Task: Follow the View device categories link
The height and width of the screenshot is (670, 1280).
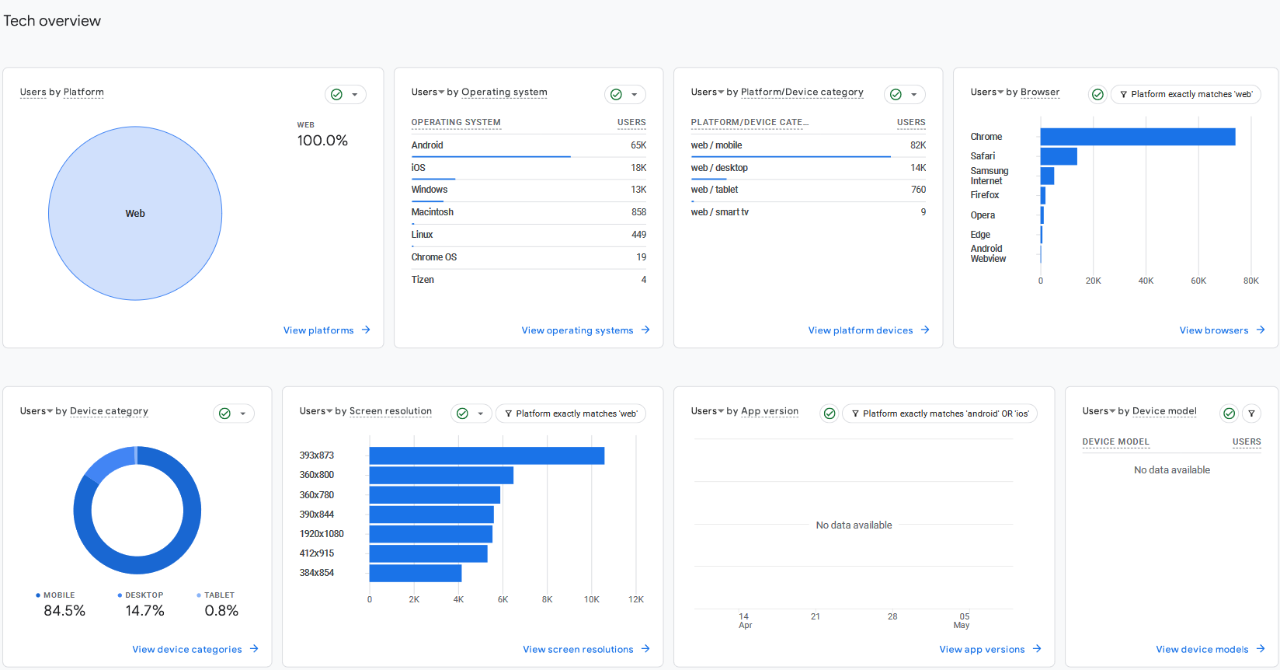Action: [x=187, y=649]
